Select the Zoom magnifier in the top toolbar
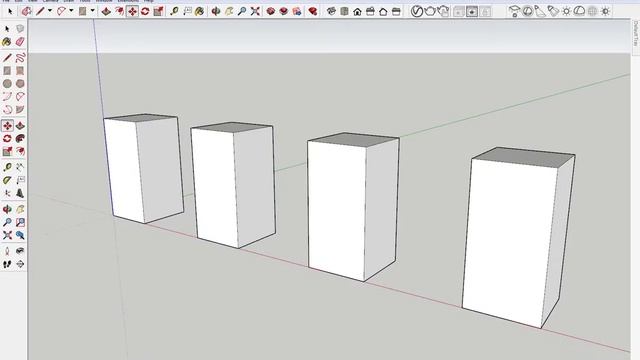640x360 pixels. pyautogui.click(x=242, y=11)
